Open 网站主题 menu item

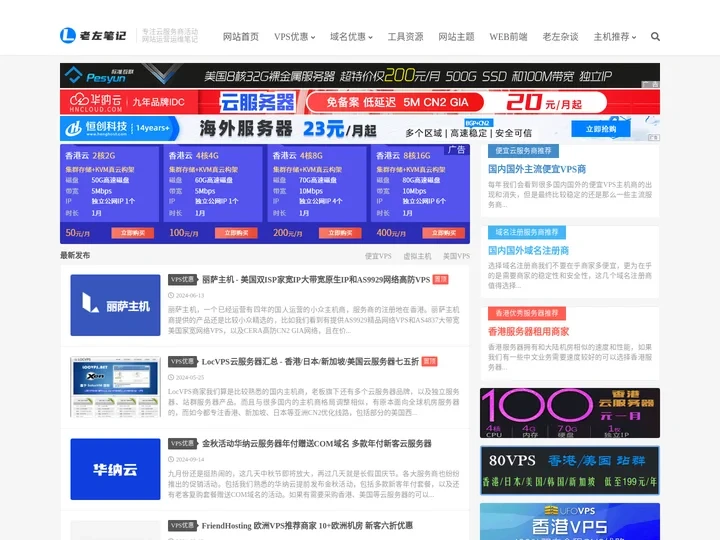(456, 37)
